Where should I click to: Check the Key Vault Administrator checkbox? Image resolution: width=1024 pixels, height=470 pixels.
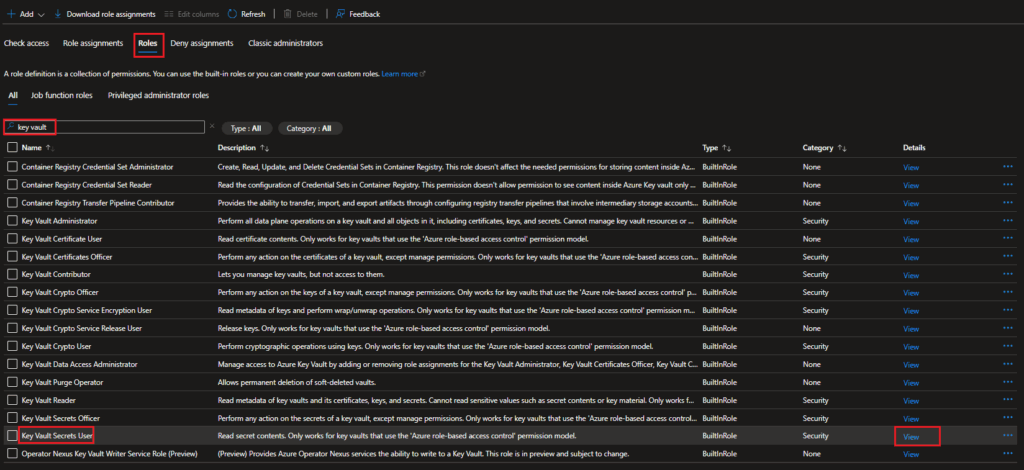point(12,221)
